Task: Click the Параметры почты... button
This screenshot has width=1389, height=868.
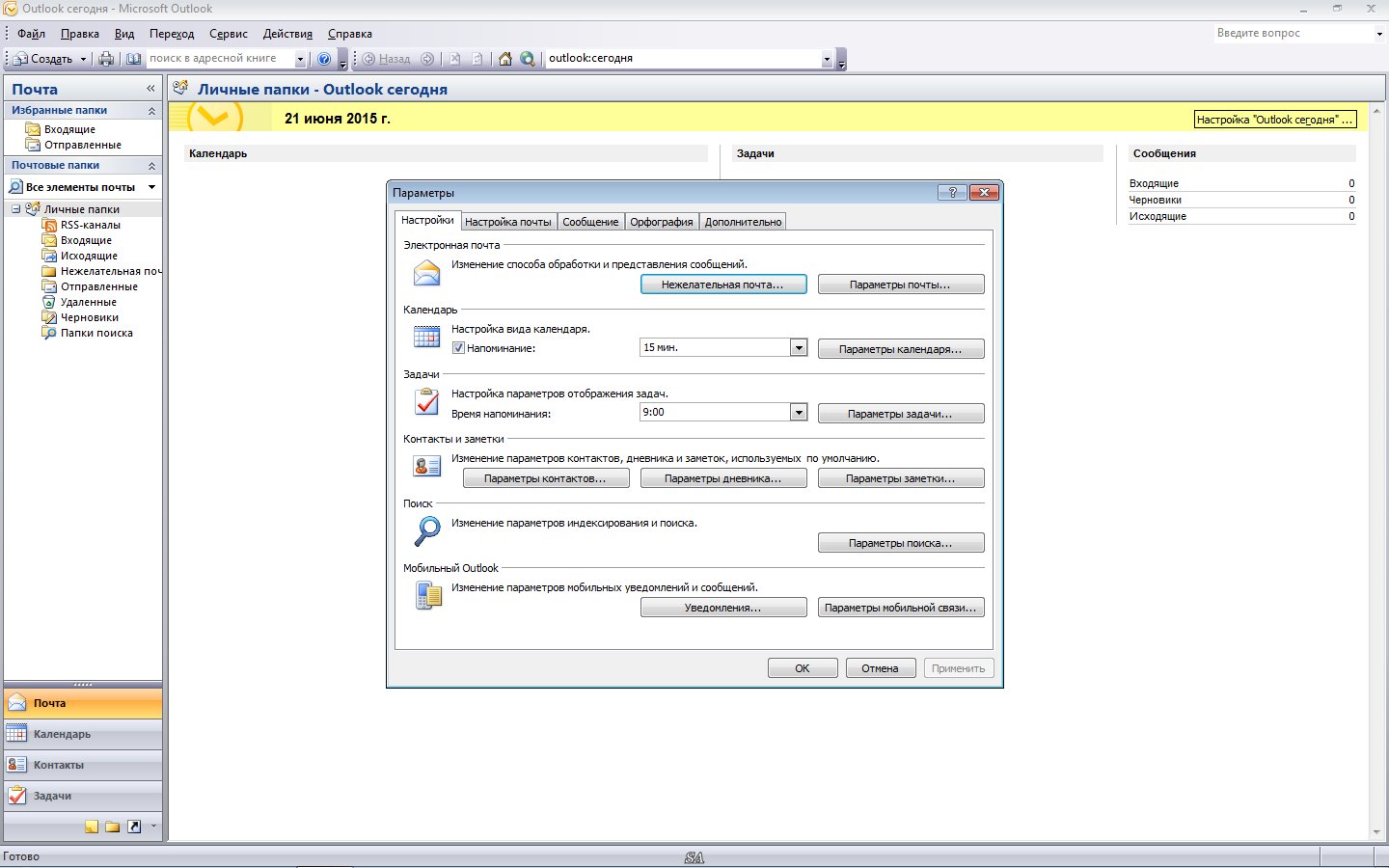Action: coord(901,285)
